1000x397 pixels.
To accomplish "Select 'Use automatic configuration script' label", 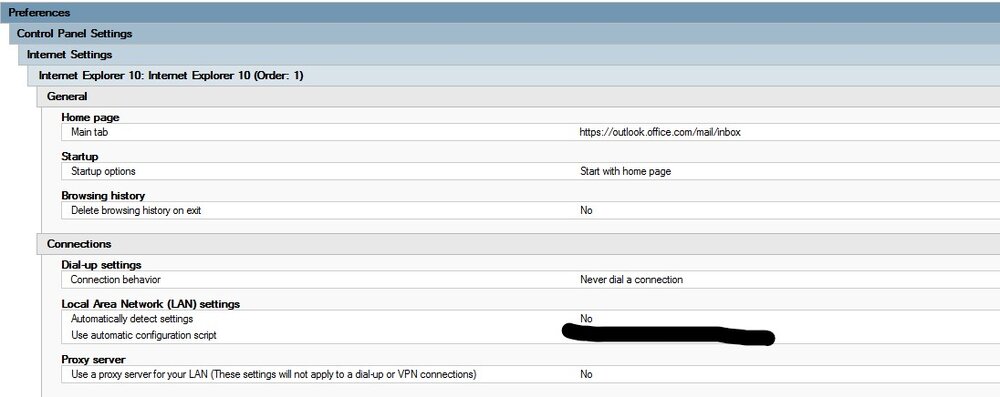I will coord(143,335).
